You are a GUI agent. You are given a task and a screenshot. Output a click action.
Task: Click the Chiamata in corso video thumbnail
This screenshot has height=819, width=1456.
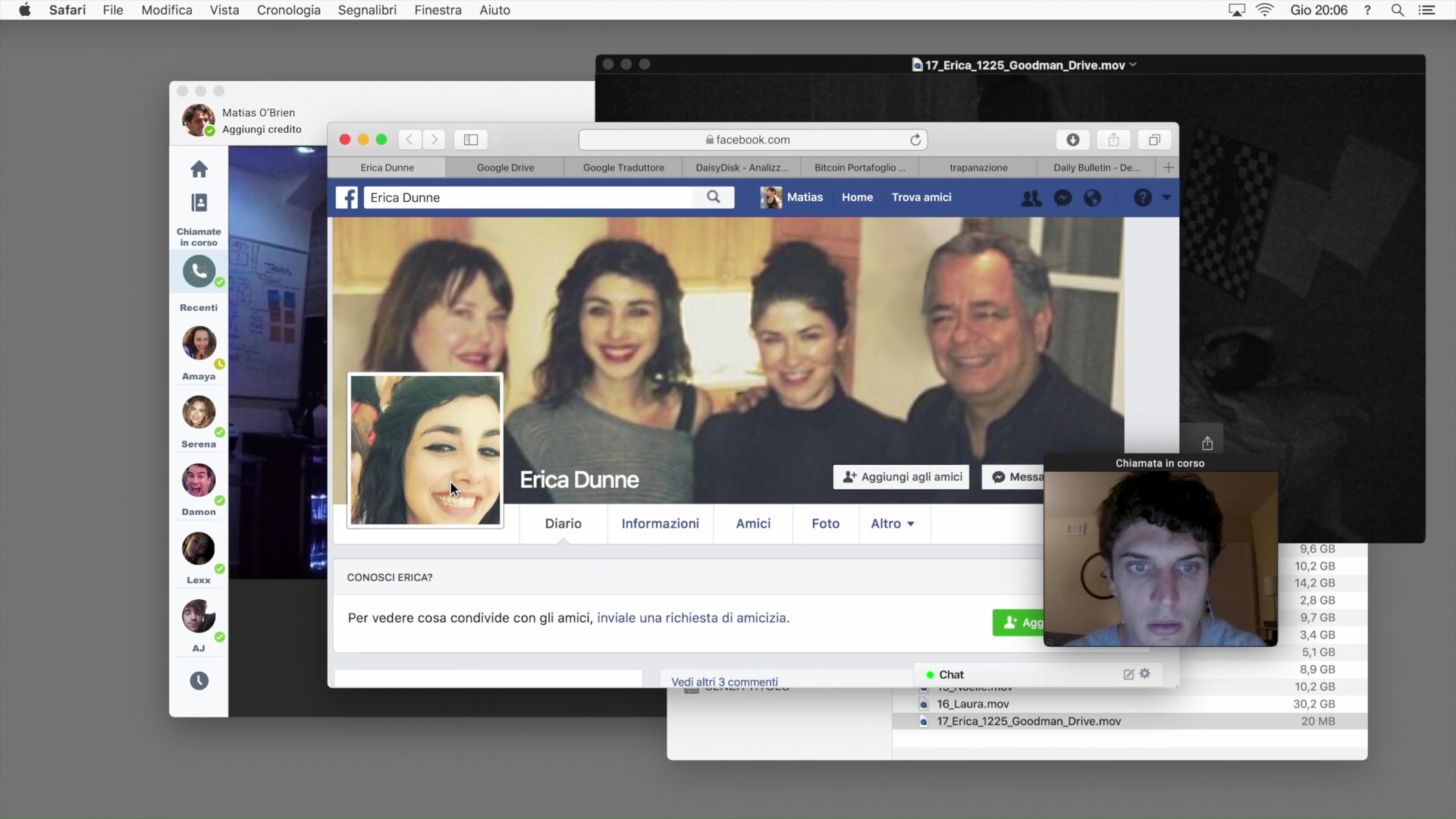pos(1160,559)
